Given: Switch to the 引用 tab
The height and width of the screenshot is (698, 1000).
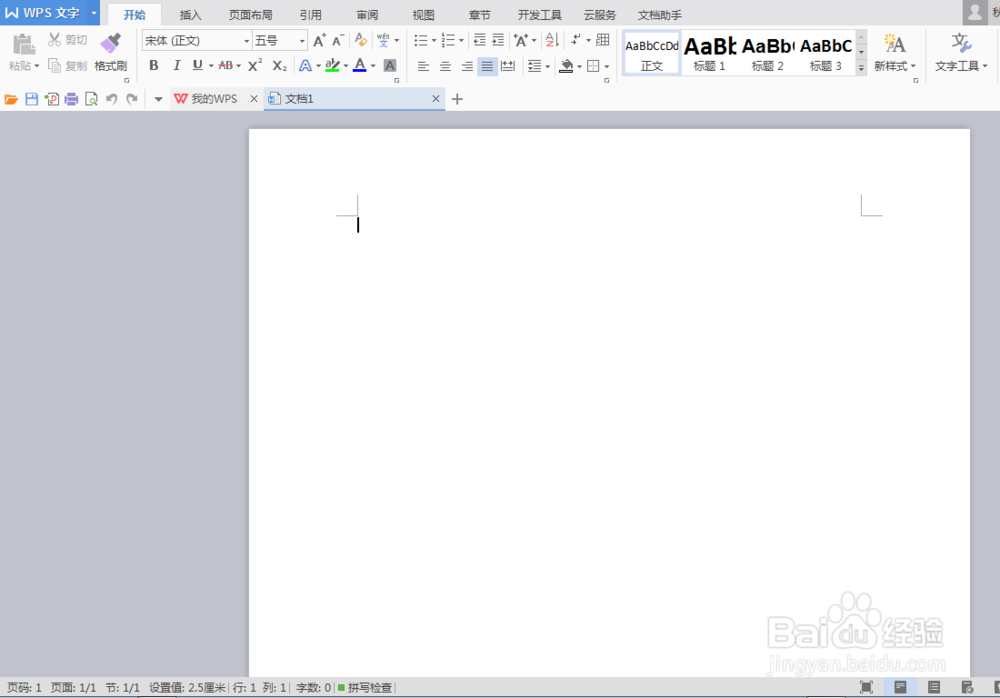Looking at the screenshot, I should tap(311, 15).
